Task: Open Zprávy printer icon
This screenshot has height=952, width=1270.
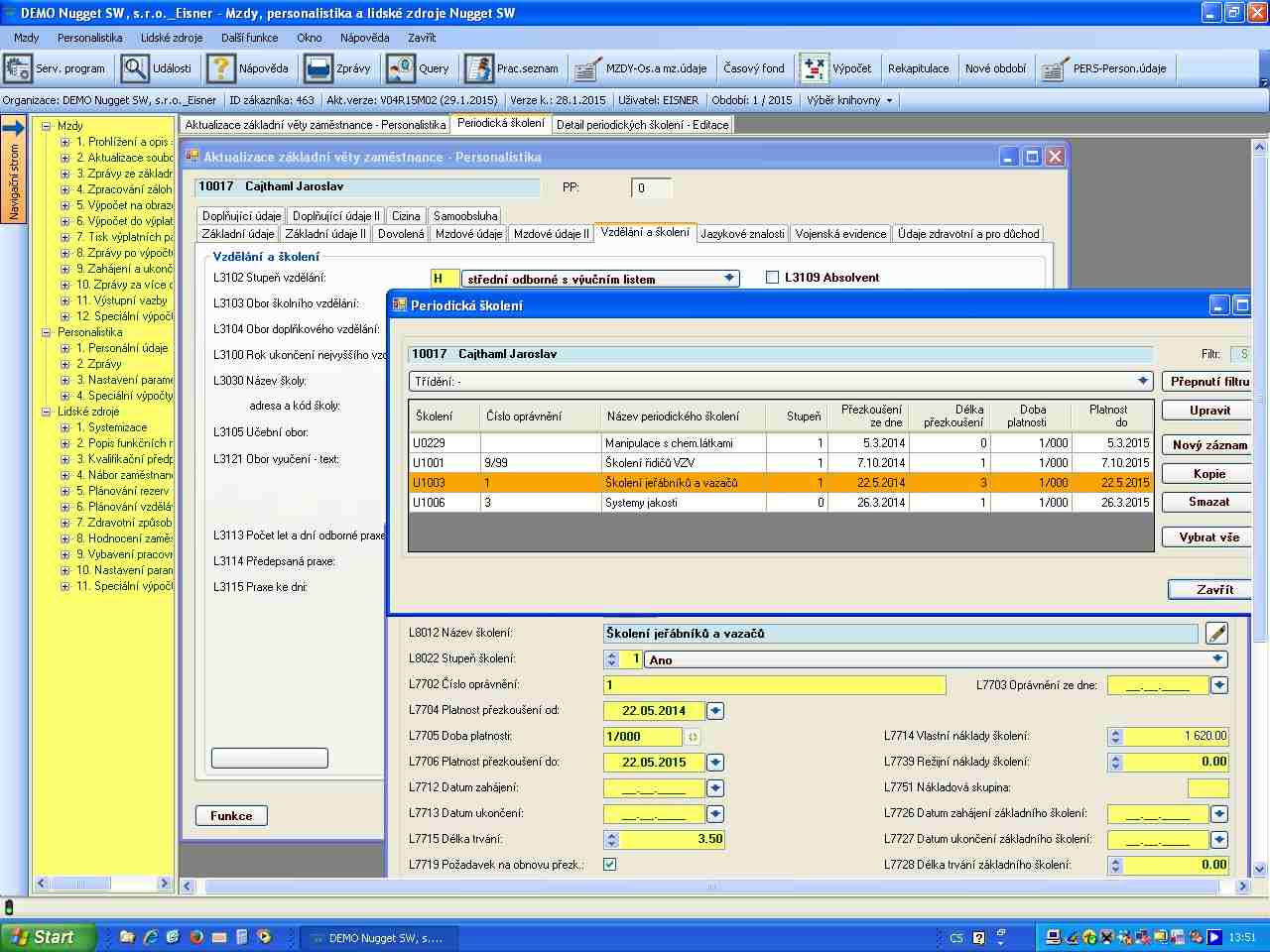Action: pyautogui.click(x=318, y=68)
